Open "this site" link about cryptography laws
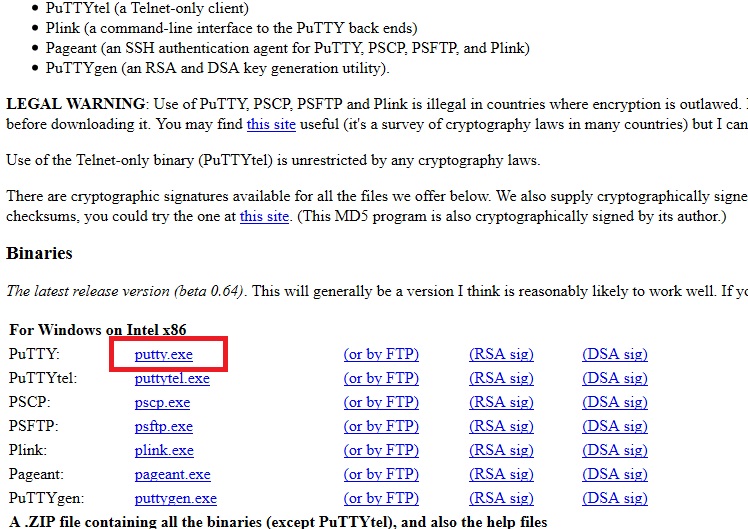Image resolution: width=748 pixels, height=529 pixels. point(271,124)
